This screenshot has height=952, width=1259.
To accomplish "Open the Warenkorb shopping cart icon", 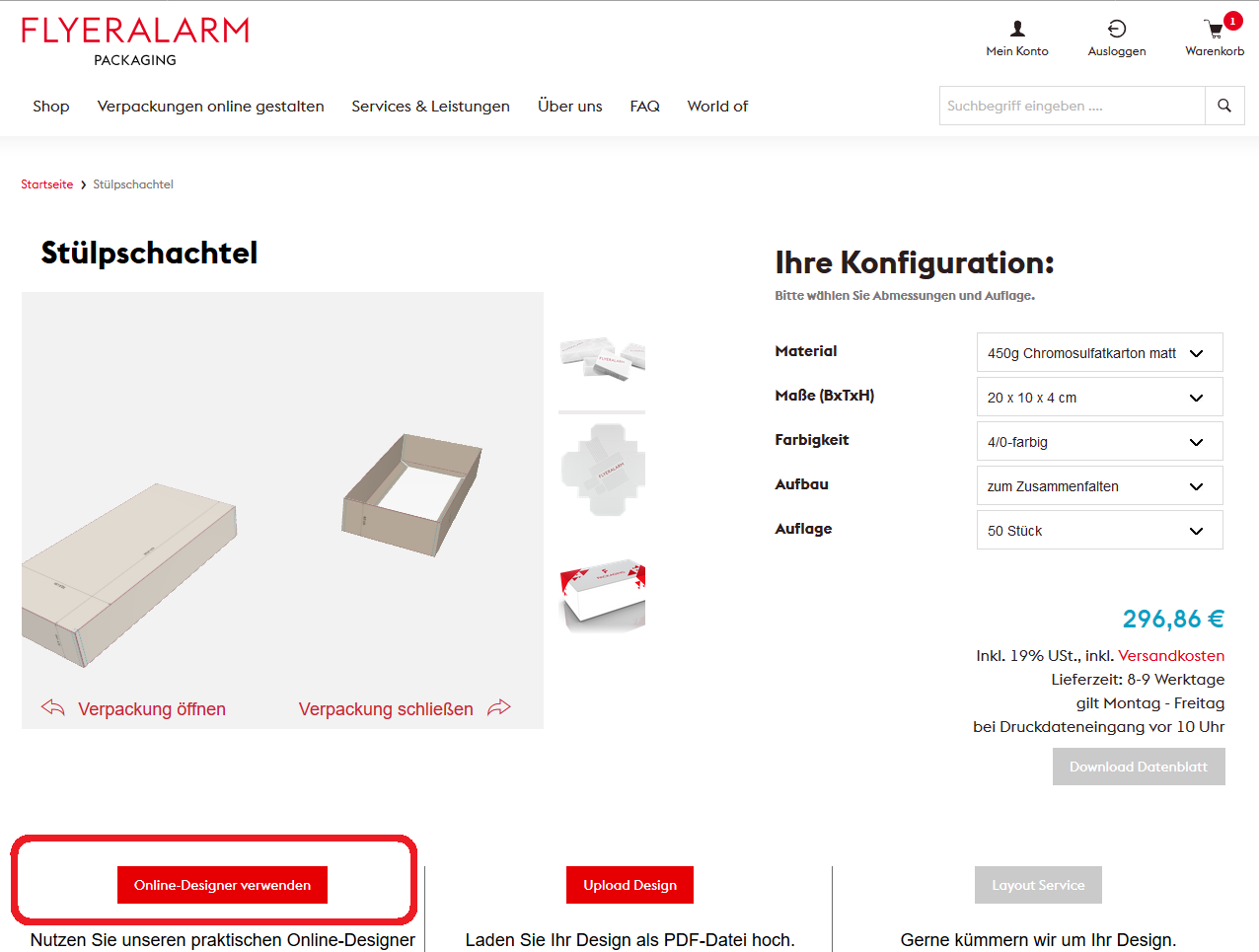I will [x=1215, y=30].
